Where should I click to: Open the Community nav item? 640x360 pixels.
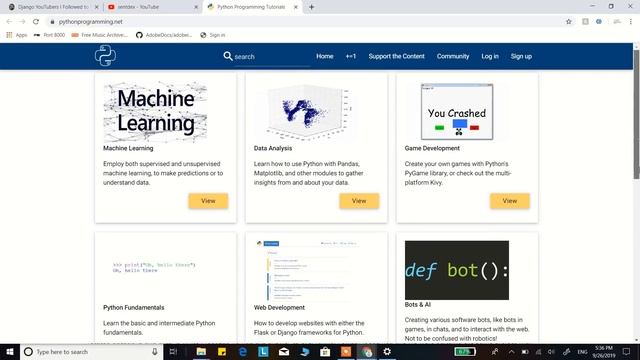(x=453, y=56)
